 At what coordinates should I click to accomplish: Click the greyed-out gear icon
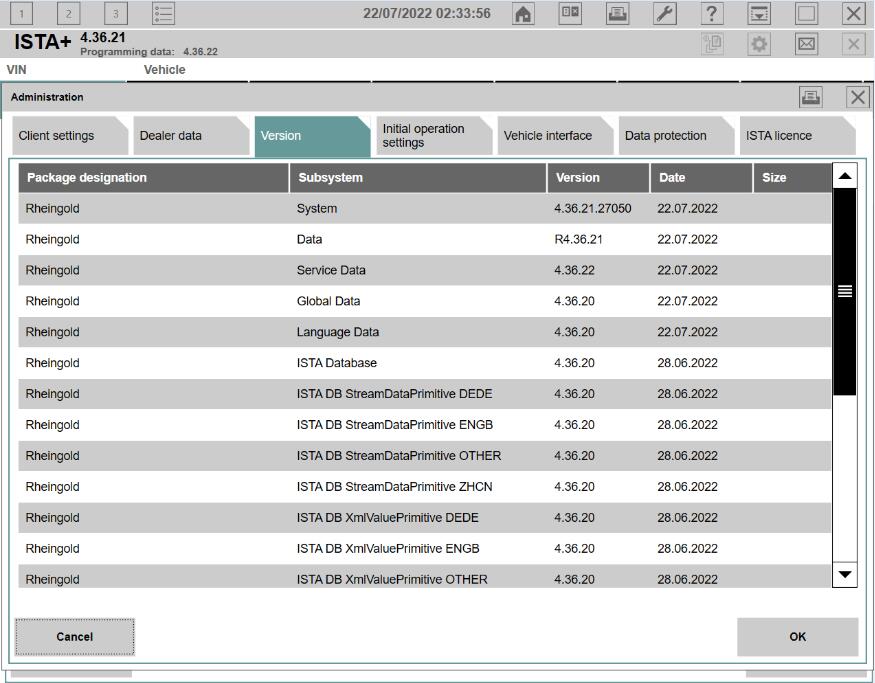click(759, 44)
